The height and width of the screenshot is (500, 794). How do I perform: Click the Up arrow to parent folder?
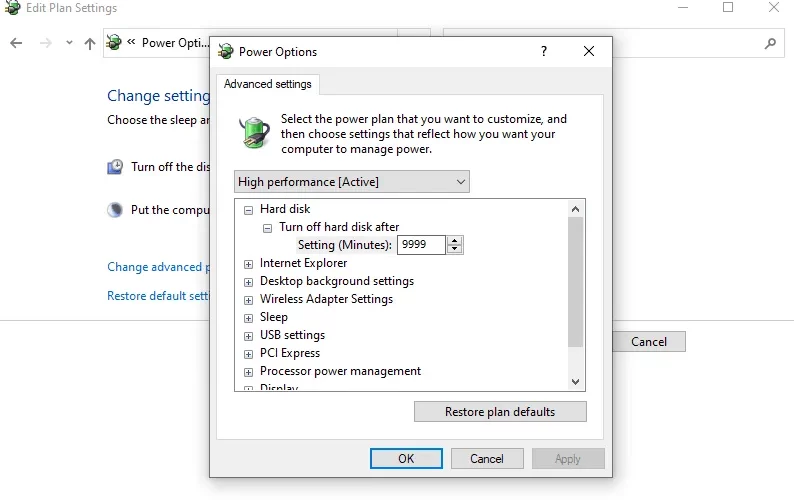[90, 44]
